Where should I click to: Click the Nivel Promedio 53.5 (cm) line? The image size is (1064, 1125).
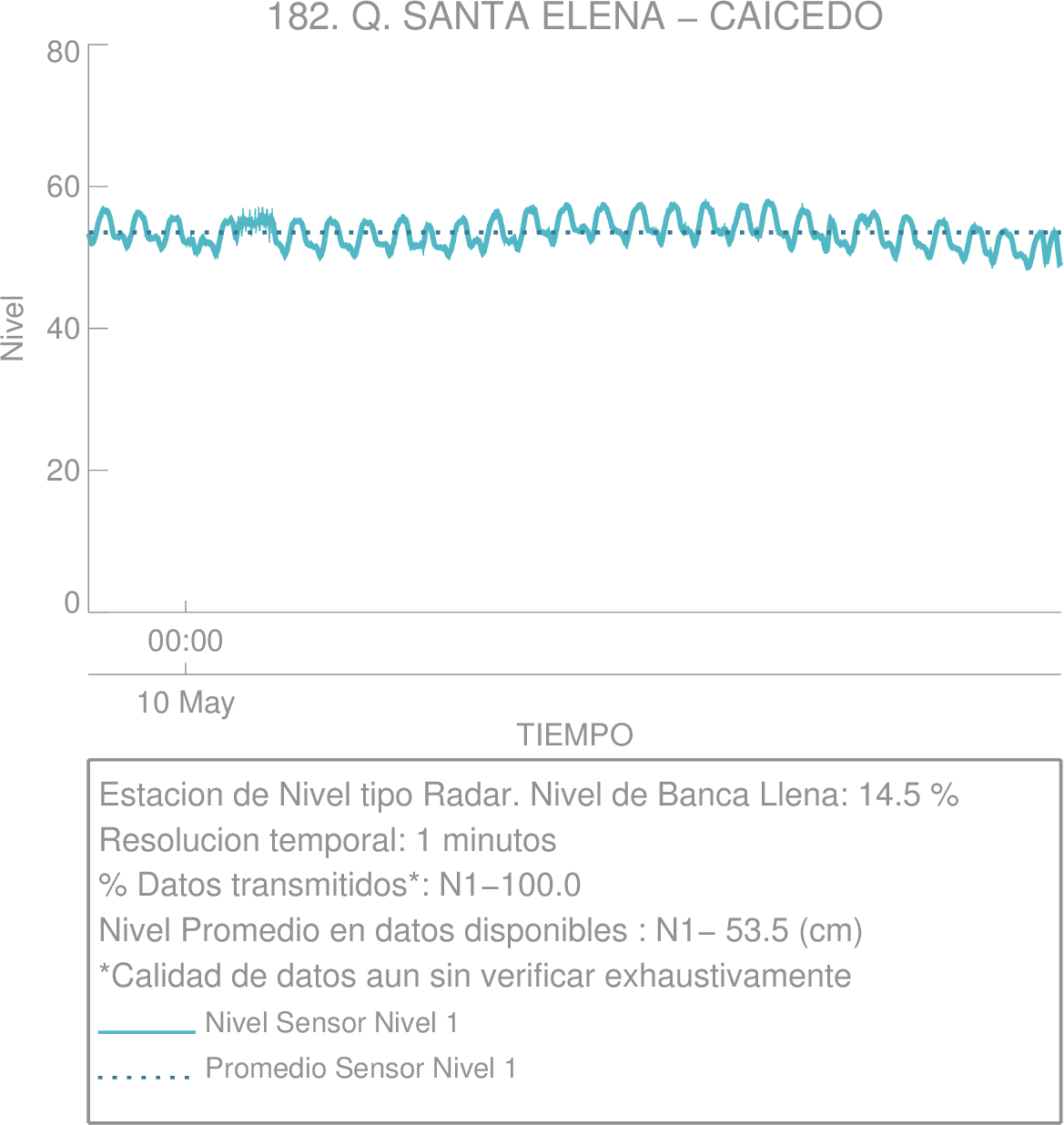(x=481, y=931)
